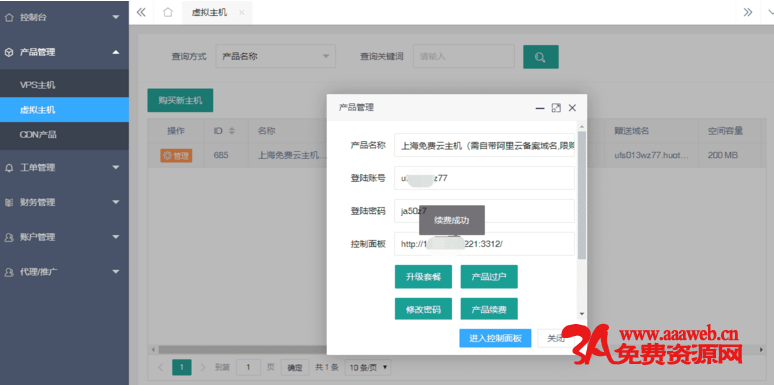
Task: Open the 10条/页 page size dropdown
Action: click(x=368, y=367)
